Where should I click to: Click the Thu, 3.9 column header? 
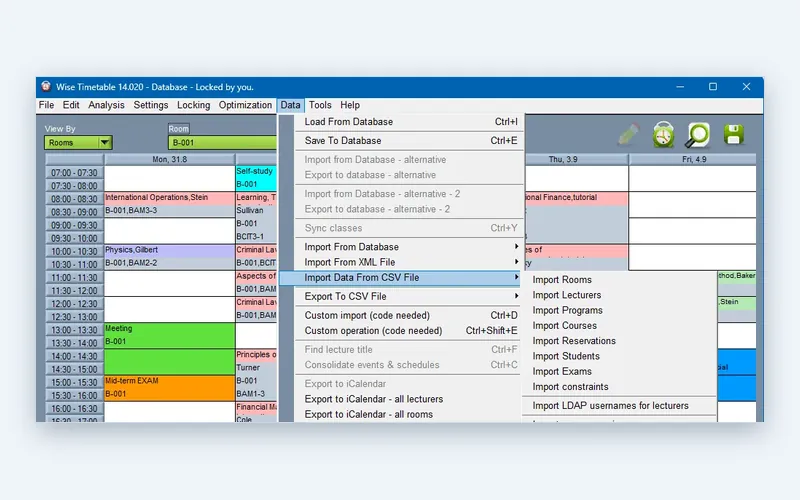[577, 159]
